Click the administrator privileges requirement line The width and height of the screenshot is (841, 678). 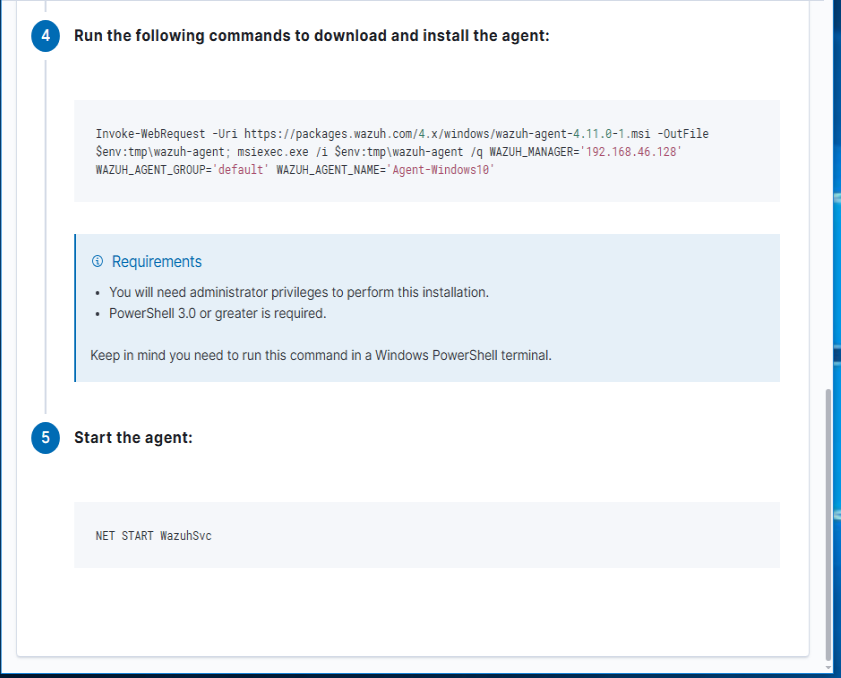(x=298, y=293)
